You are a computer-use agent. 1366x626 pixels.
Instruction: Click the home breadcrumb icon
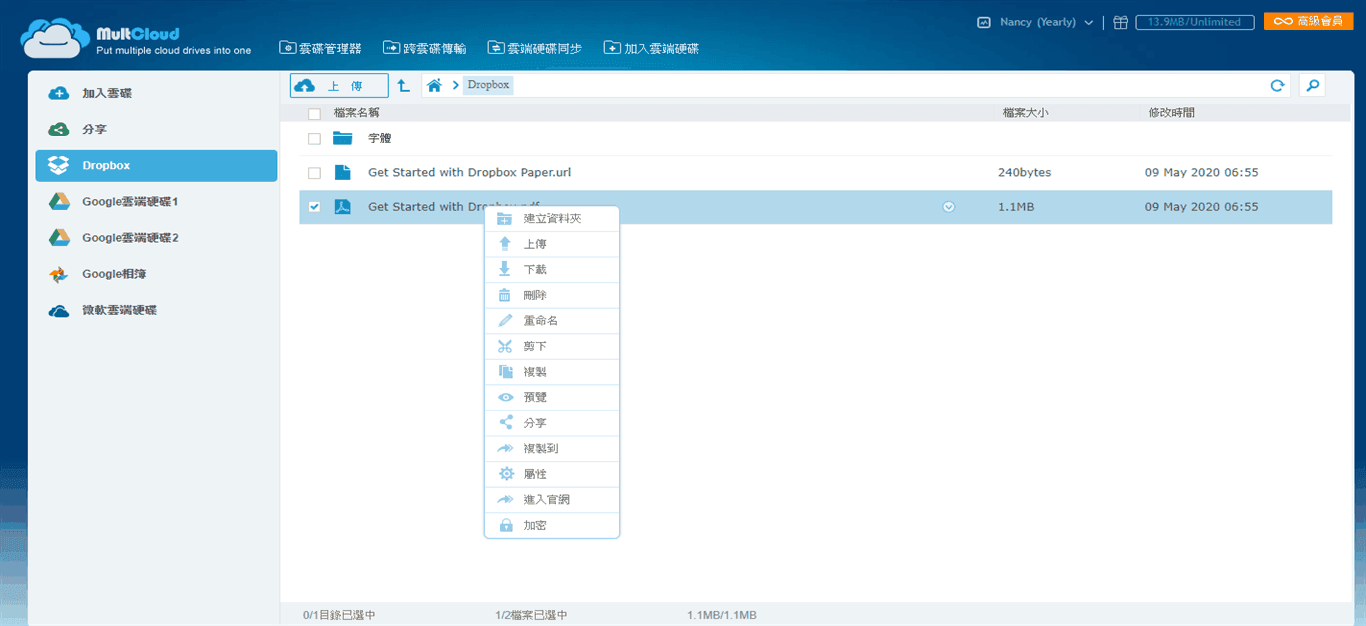point(434,86)
